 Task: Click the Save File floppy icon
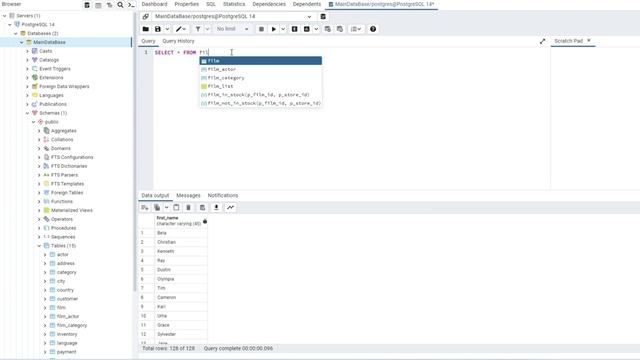158,29
